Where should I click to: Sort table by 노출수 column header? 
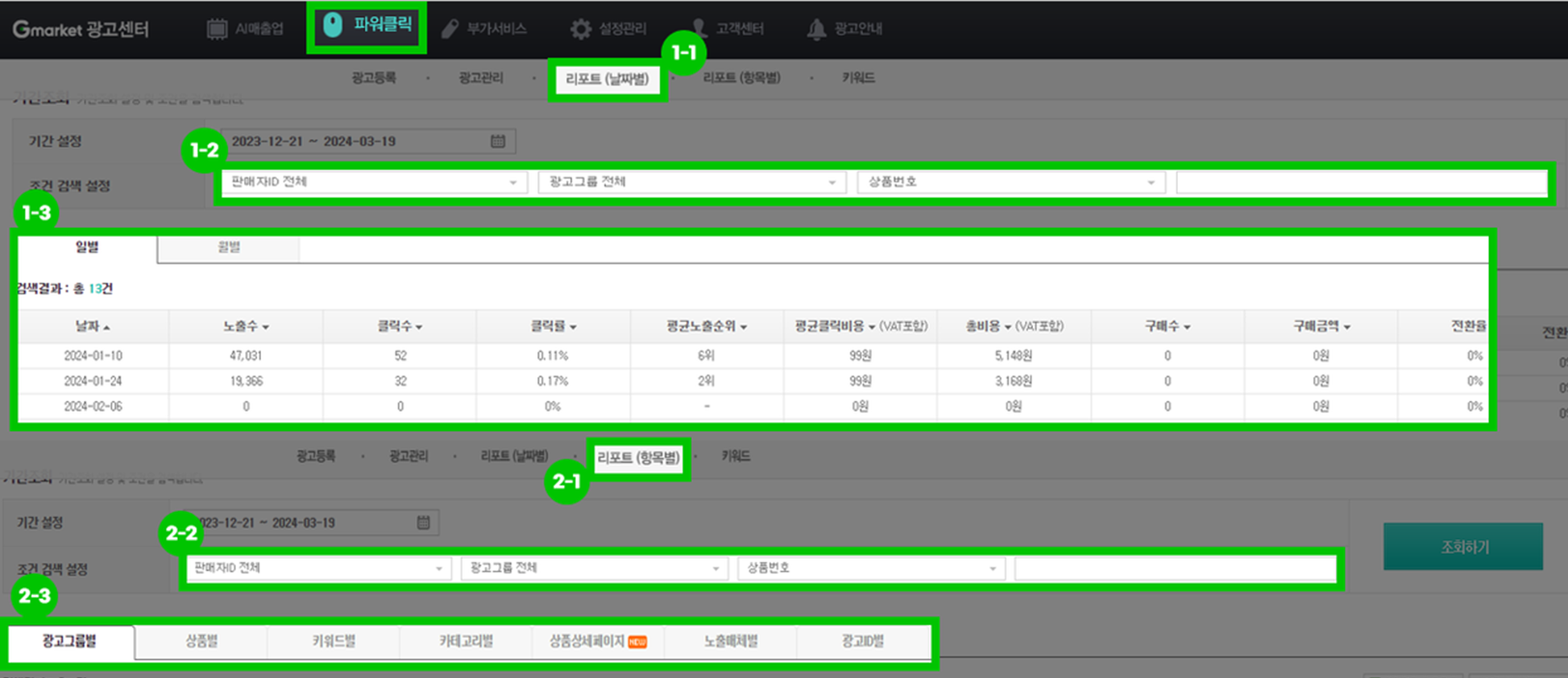pos(246,327)
